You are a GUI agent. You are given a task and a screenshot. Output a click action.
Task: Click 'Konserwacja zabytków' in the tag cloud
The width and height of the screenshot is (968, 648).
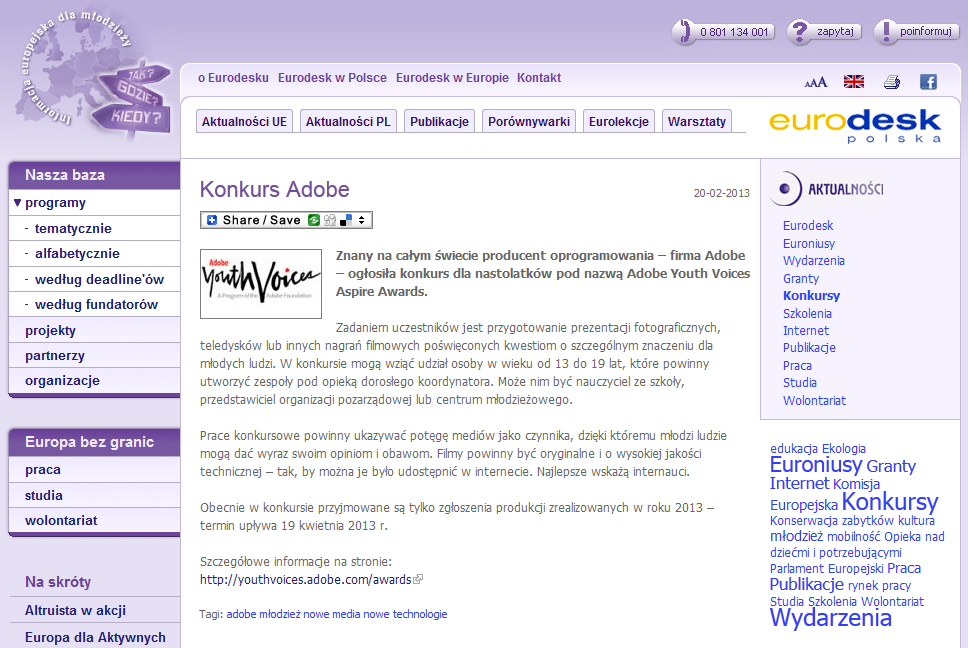pos(832,521)
